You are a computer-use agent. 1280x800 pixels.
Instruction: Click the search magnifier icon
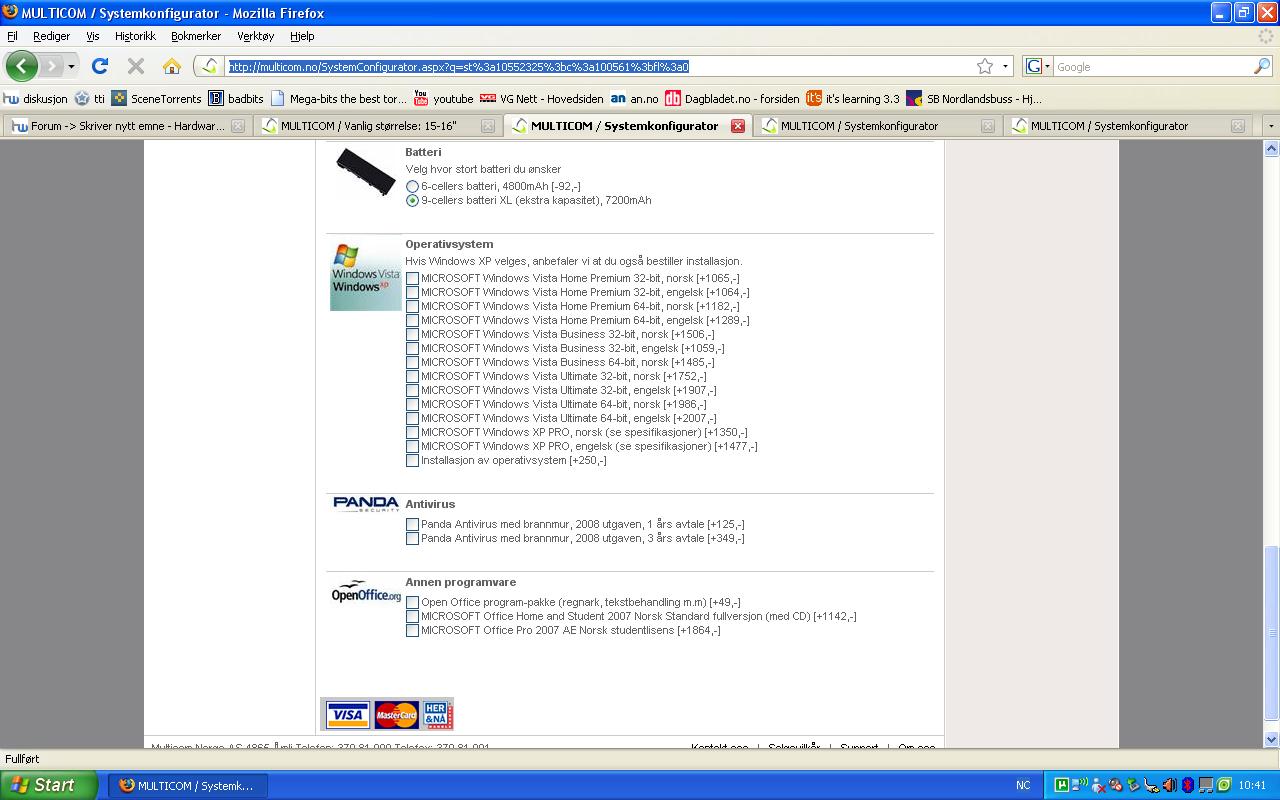click(1262, 66)
